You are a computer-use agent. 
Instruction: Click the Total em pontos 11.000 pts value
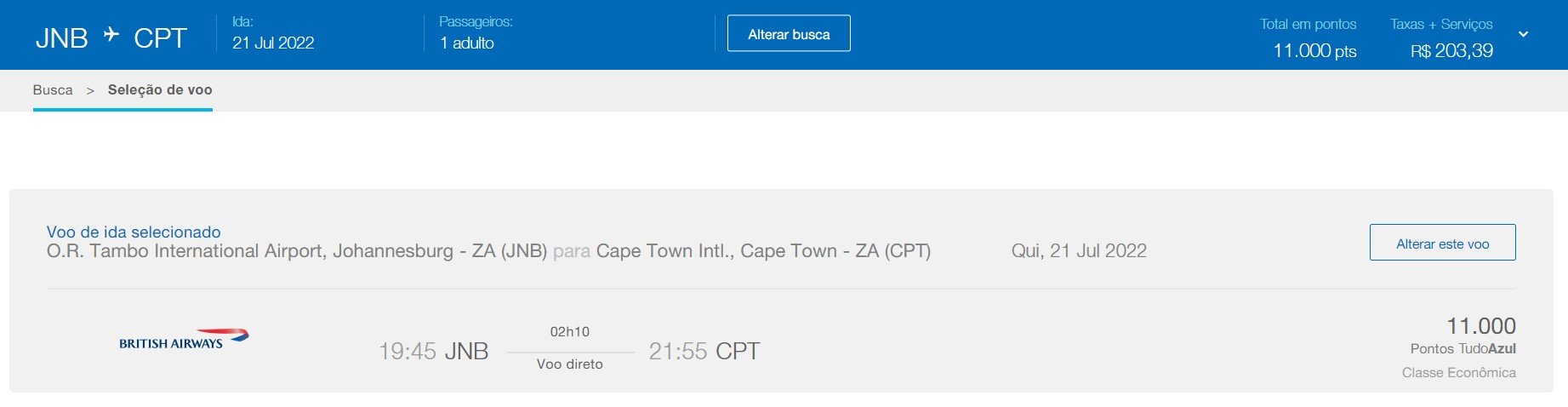pyautogui.click(x=1314, y=51)
